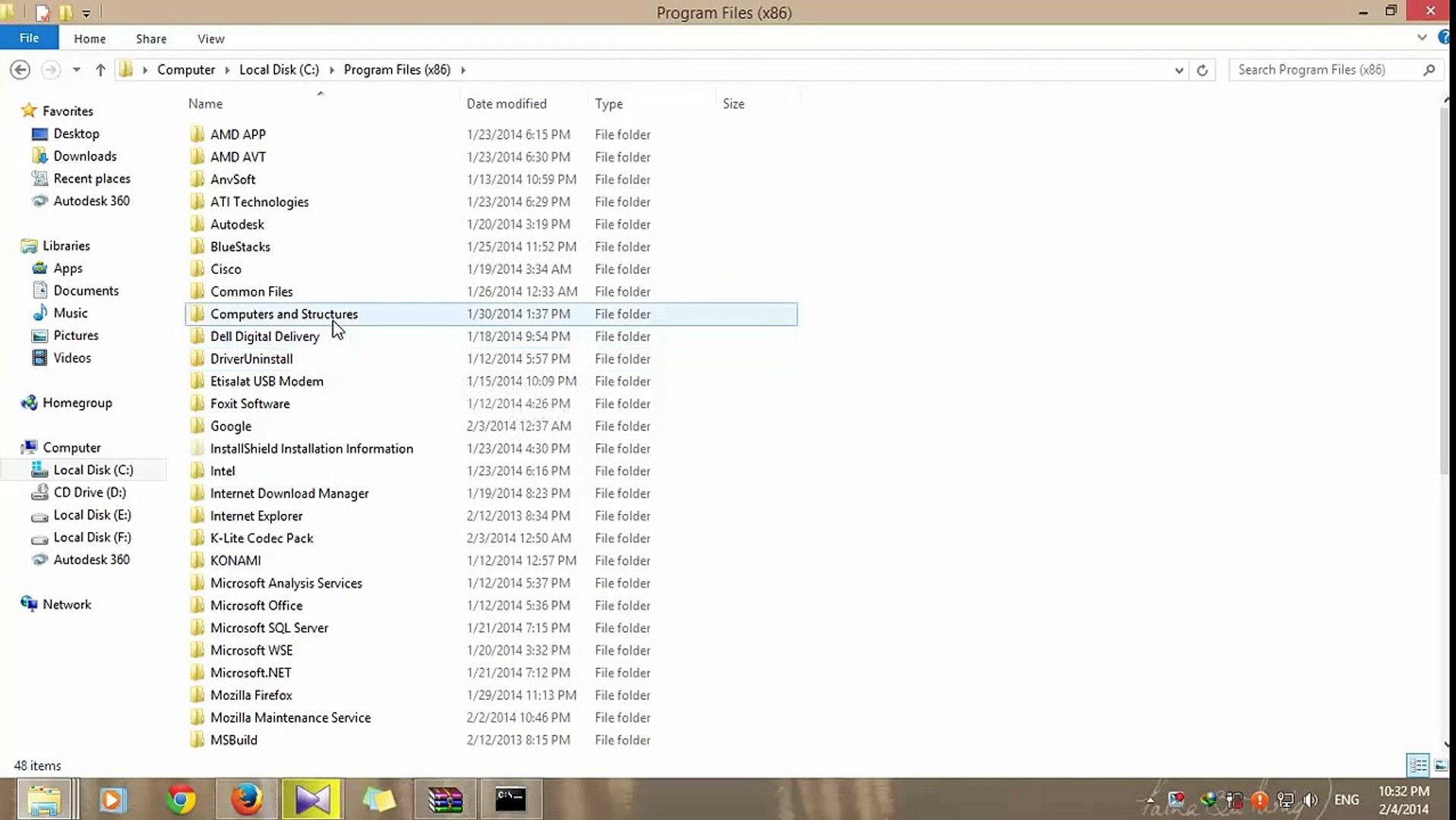Select the Internet Download Manager folder
This screenshot has height=820, width=1456.
pyautogui.click(x=491, y=494)
